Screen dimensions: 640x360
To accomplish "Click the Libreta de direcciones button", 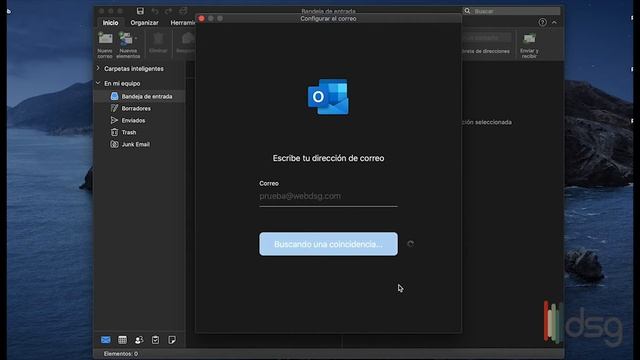I will click(486, 51).
